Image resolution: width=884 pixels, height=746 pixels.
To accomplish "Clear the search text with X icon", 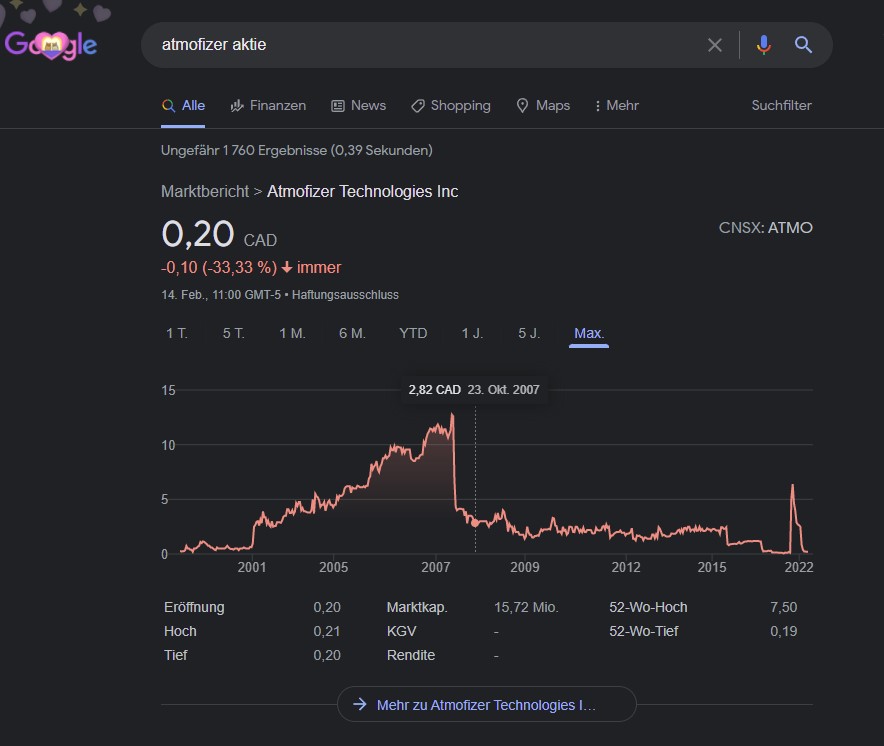I will [714, 45].
